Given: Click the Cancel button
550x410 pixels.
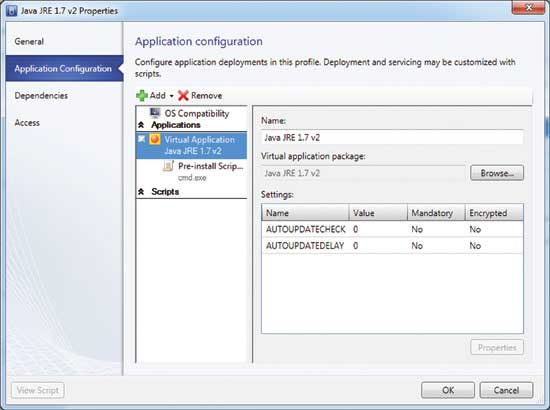Looking at the screenshot, I should click(506, 390).
